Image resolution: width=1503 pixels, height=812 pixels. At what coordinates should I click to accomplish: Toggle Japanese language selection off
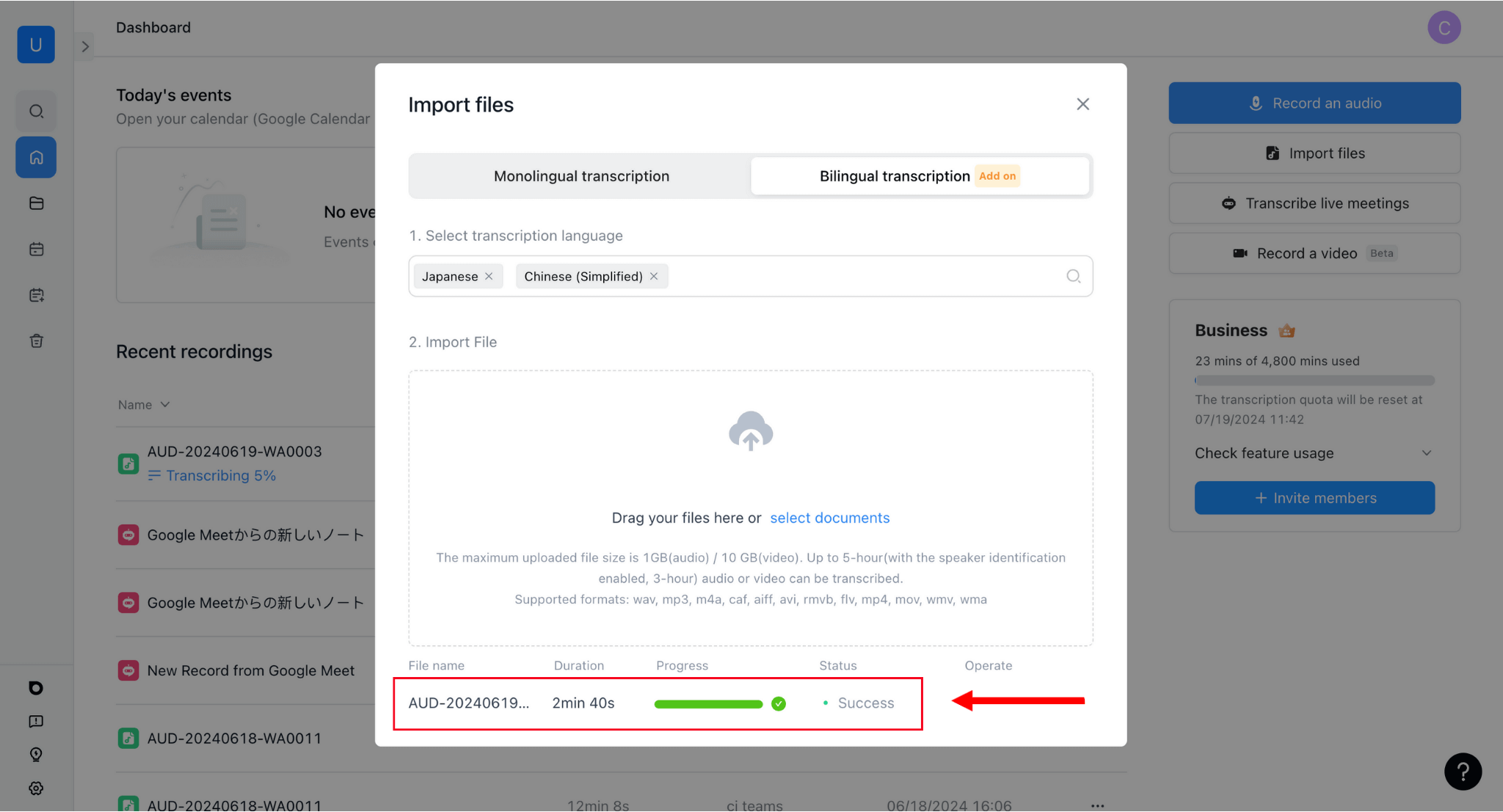coord(490,276)
